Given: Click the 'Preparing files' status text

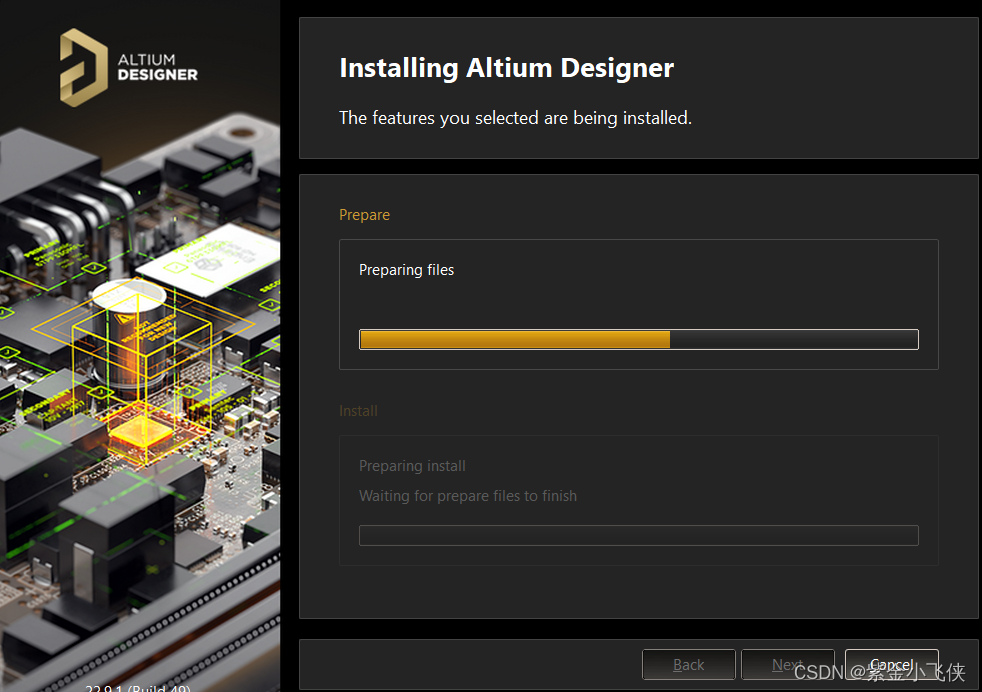Looking at the screenshot, I should [x=406, y=270].
